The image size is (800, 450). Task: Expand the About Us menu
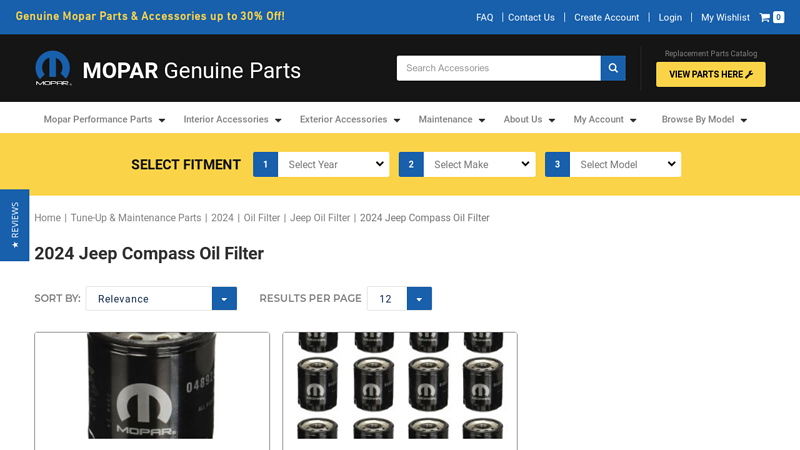(529, 119)
